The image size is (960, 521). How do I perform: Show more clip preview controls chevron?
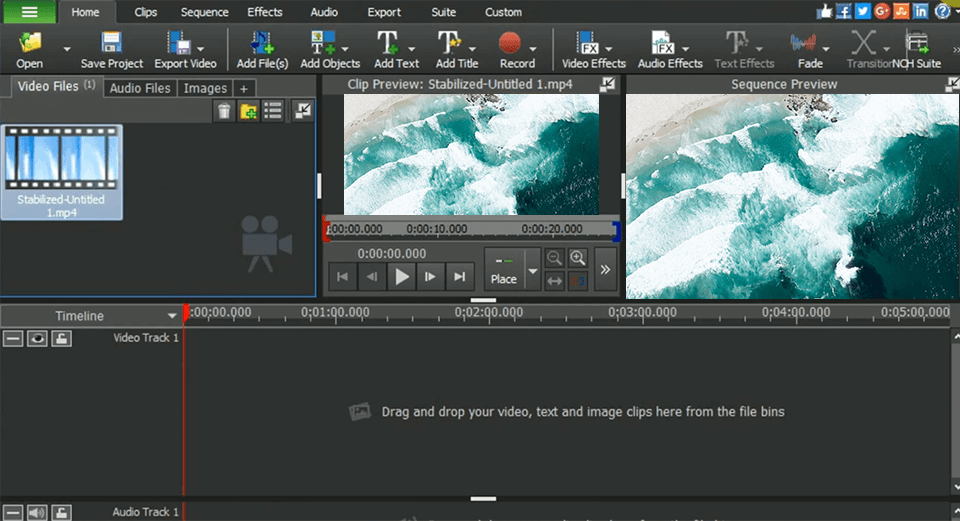click(x=605, y=269)
